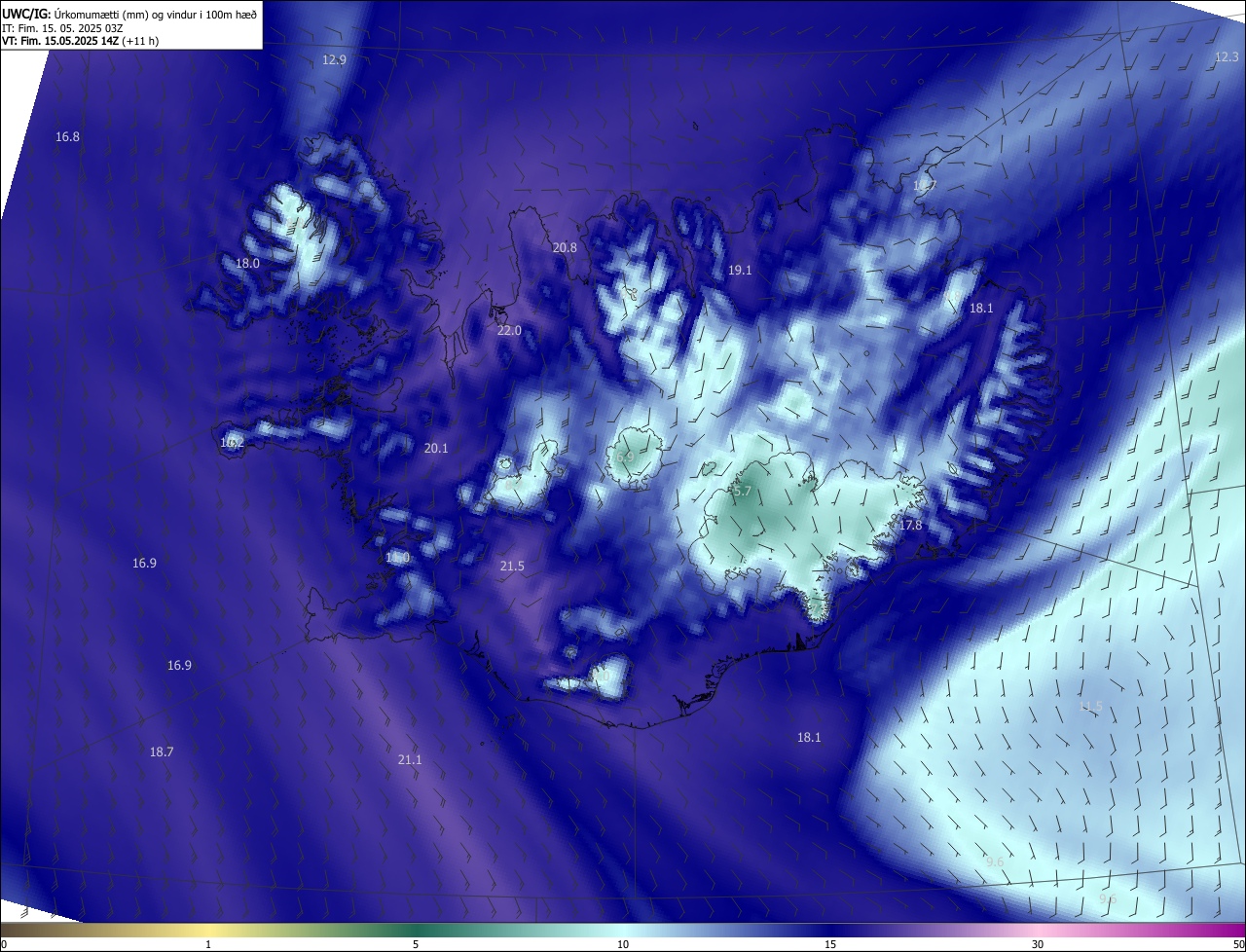This screenshot has width=1246, height=952.
Task: Click the 14.0 value label
Action: click(x=397, y=557)
